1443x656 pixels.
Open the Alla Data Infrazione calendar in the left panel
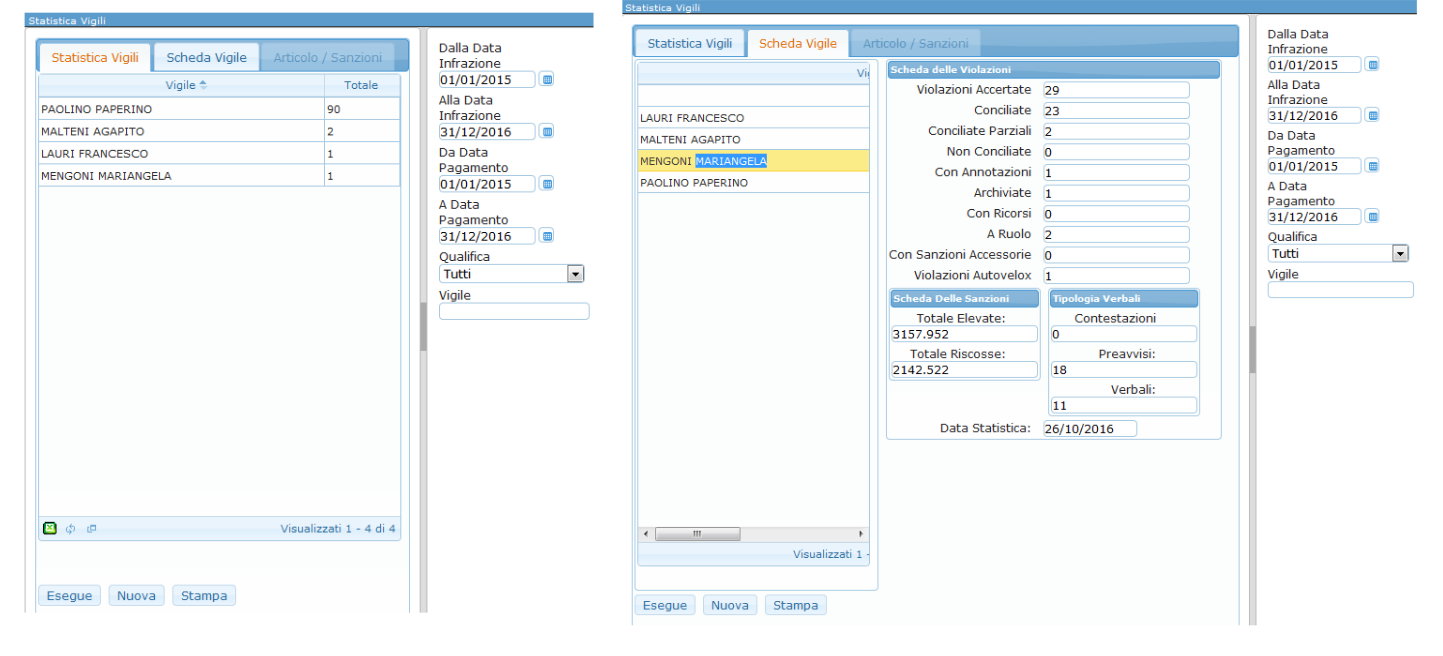coord(547,131)
